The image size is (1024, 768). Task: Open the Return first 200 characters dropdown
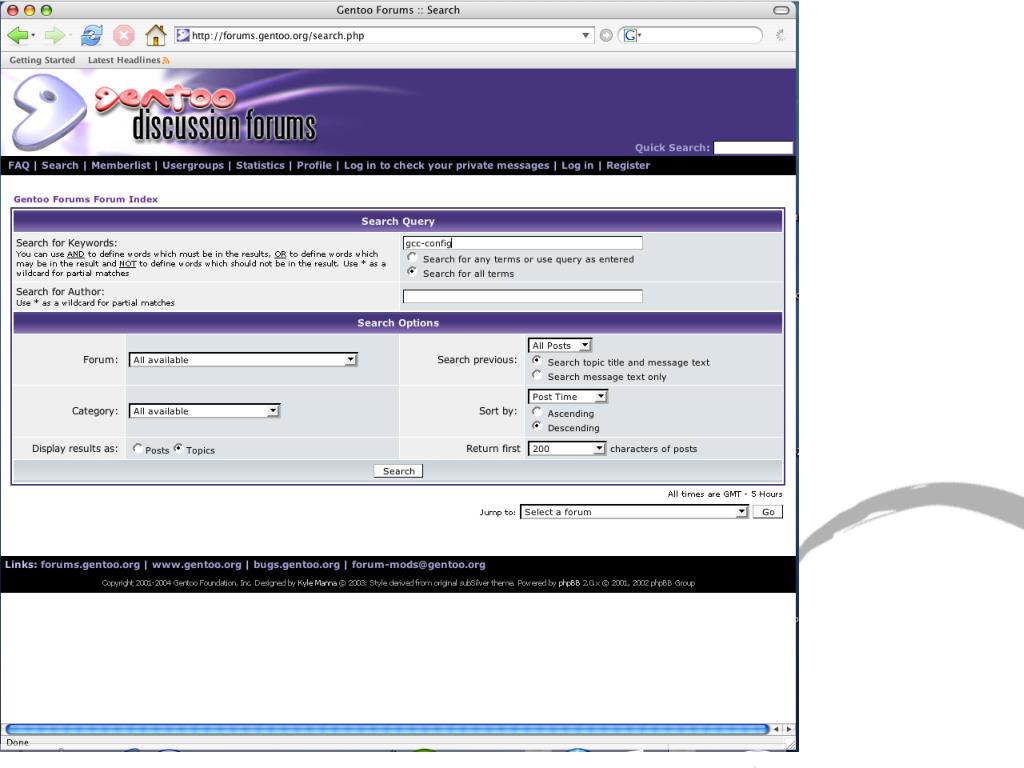click(568, 449)
